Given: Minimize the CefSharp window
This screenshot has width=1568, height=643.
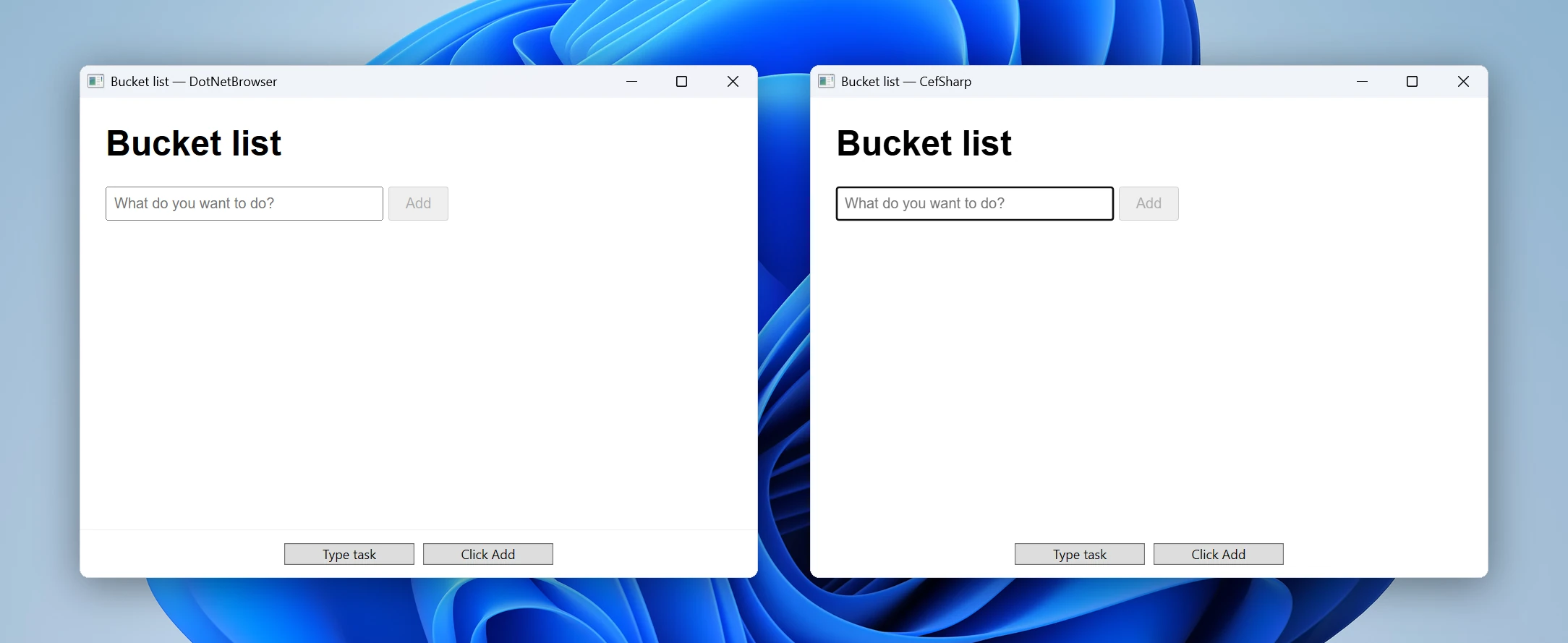Looking at the screenshot, I should pos(1362,81).
